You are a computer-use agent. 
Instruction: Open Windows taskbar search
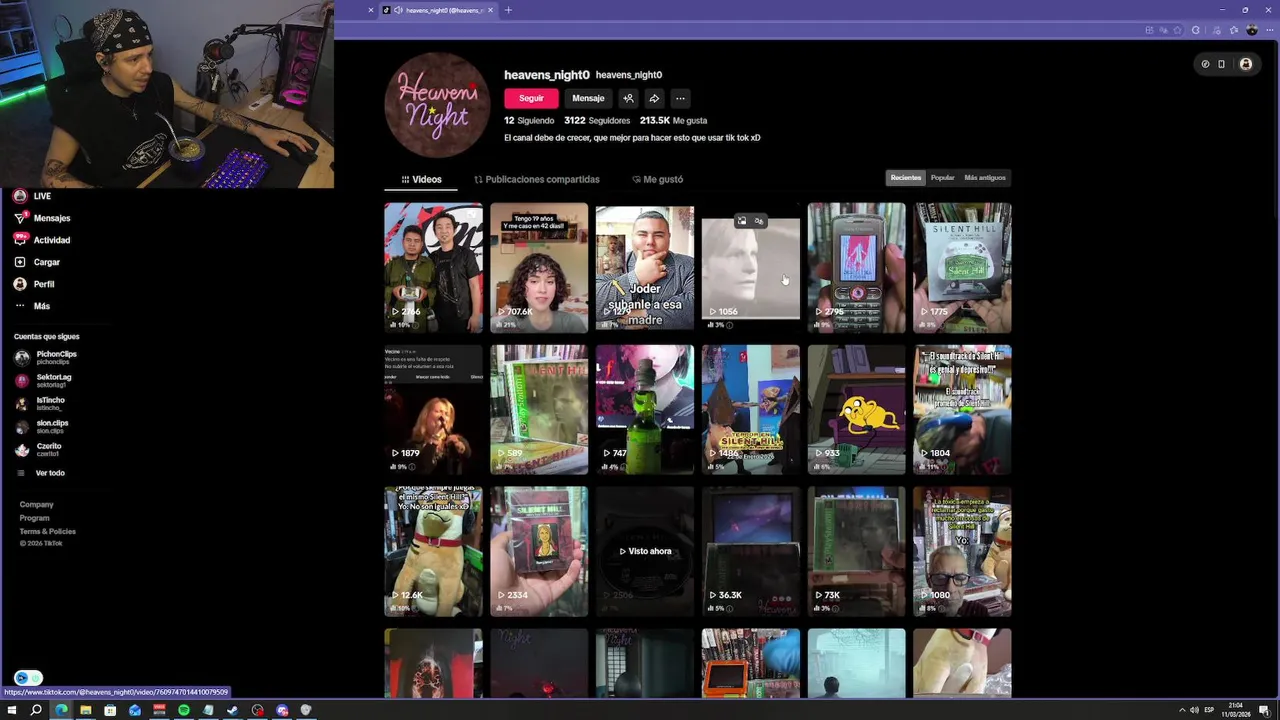pyautogui.click(x=36, y=710)
